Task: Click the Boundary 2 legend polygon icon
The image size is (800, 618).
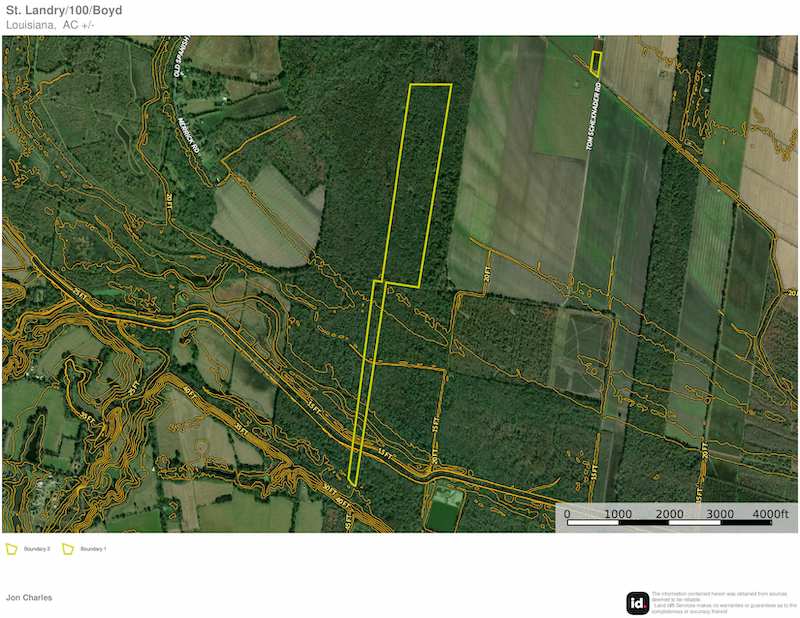Action: pos(12,549)
